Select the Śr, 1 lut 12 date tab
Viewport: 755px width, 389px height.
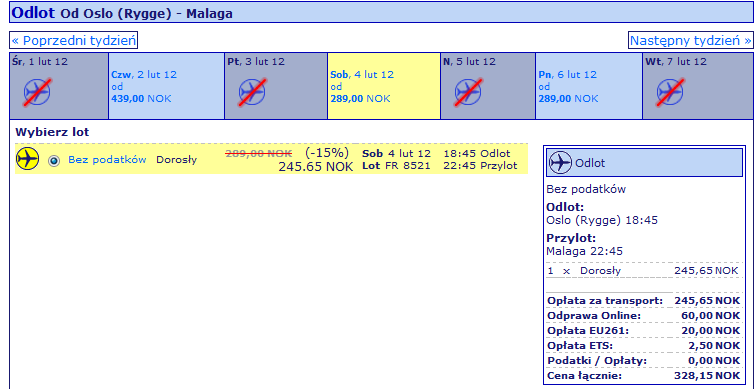[x=59, y=86]
